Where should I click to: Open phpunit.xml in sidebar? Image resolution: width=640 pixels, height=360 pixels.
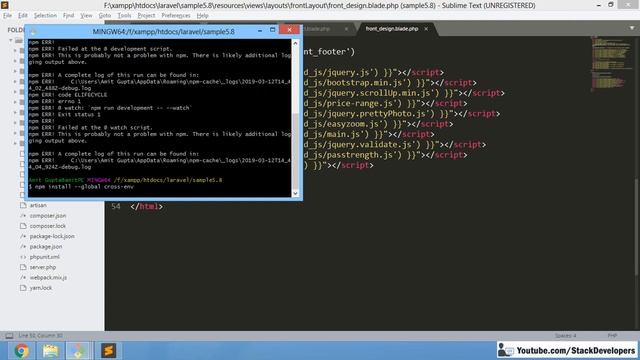point(44,257)
